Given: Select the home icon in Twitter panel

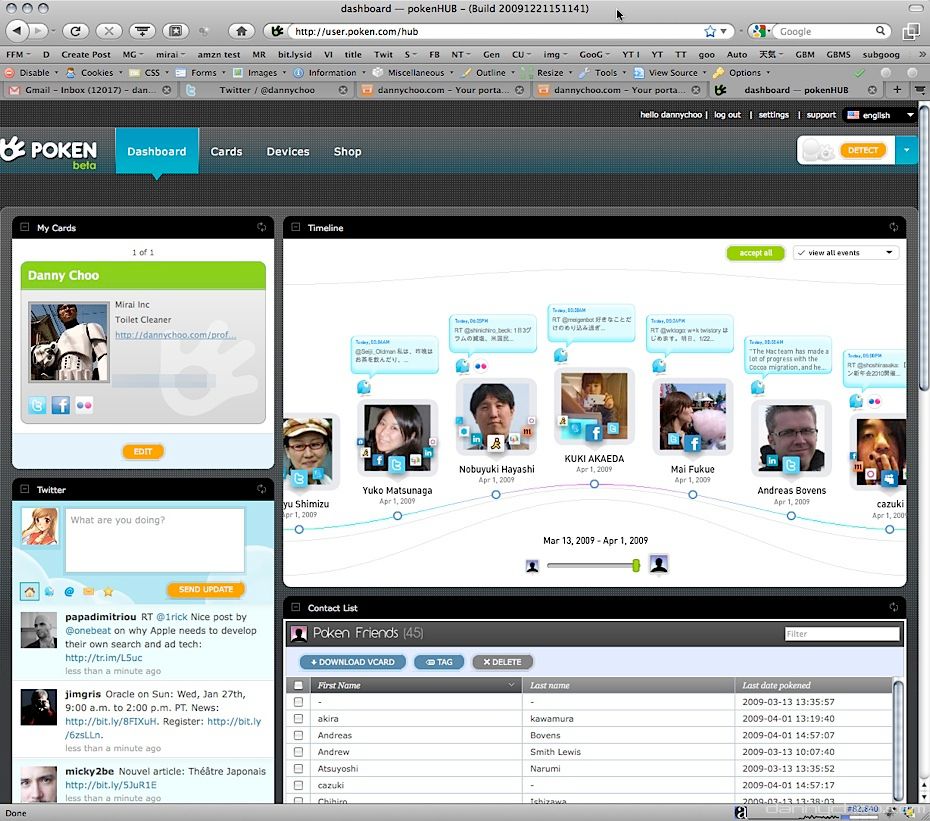Looking at the screenshot, I should (30, 591).
